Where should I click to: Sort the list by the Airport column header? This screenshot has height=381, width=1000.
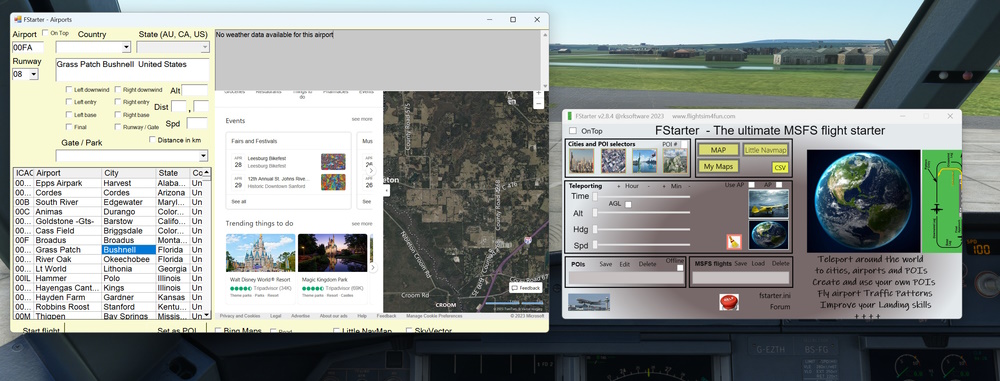68,173
